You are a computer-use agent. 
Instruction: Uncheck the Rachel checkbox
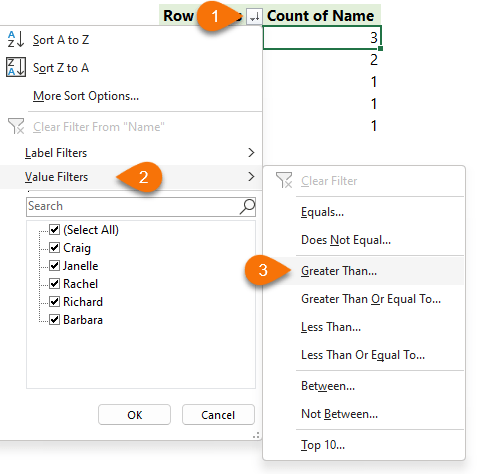[x=54, y=283]
